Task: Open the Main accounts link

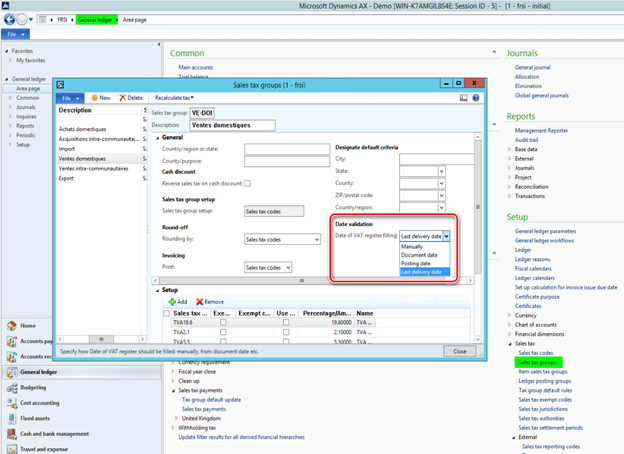Action: pyautogui.click(x=195, y=68)
